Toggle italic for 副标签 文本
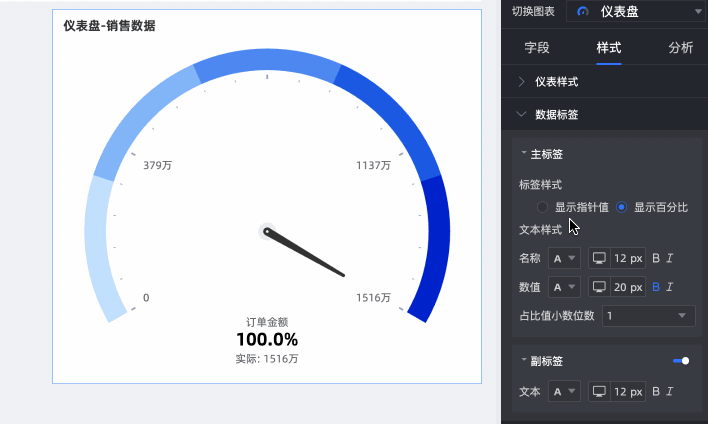Screen dimensions: 708x424 [x=670, y=391]
